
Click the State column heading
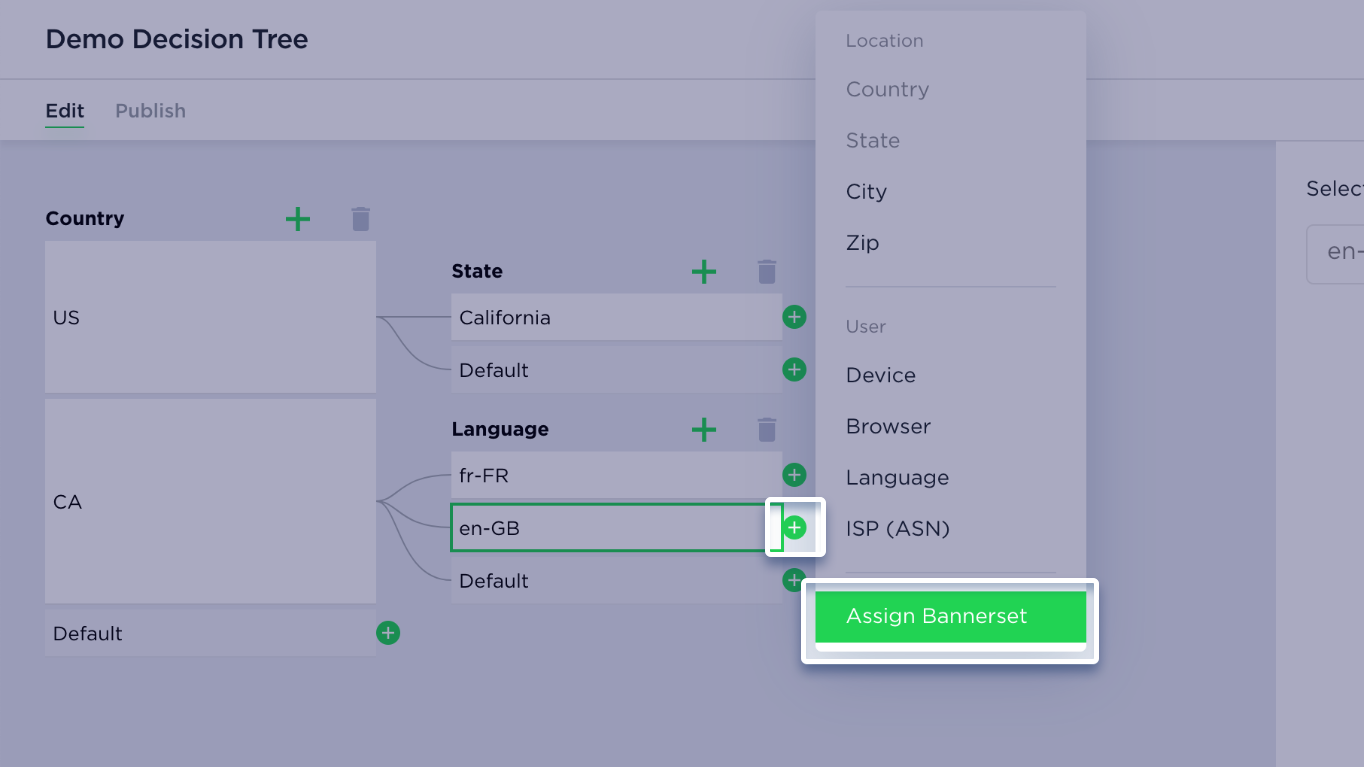point(477,271)
